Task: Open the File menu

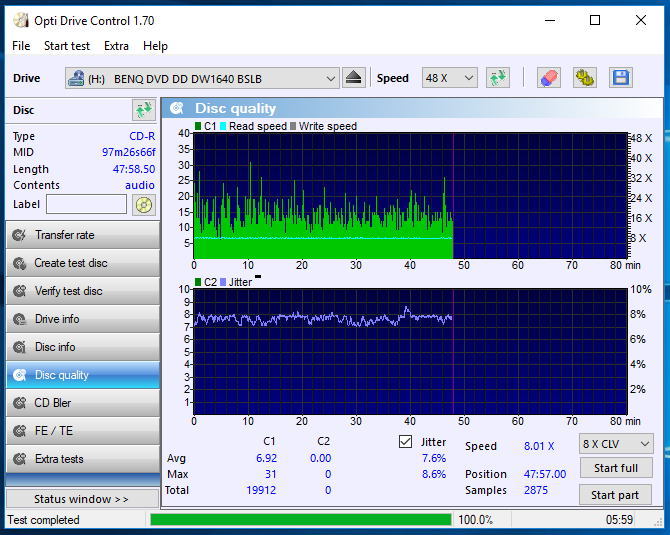Action: pos(21,46)
